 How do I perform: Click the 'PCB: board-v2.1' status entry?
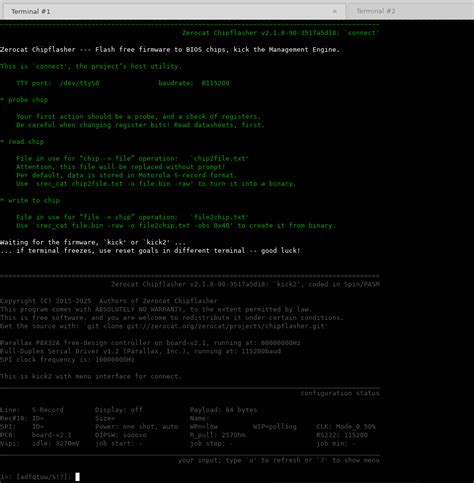pos(36,435)
